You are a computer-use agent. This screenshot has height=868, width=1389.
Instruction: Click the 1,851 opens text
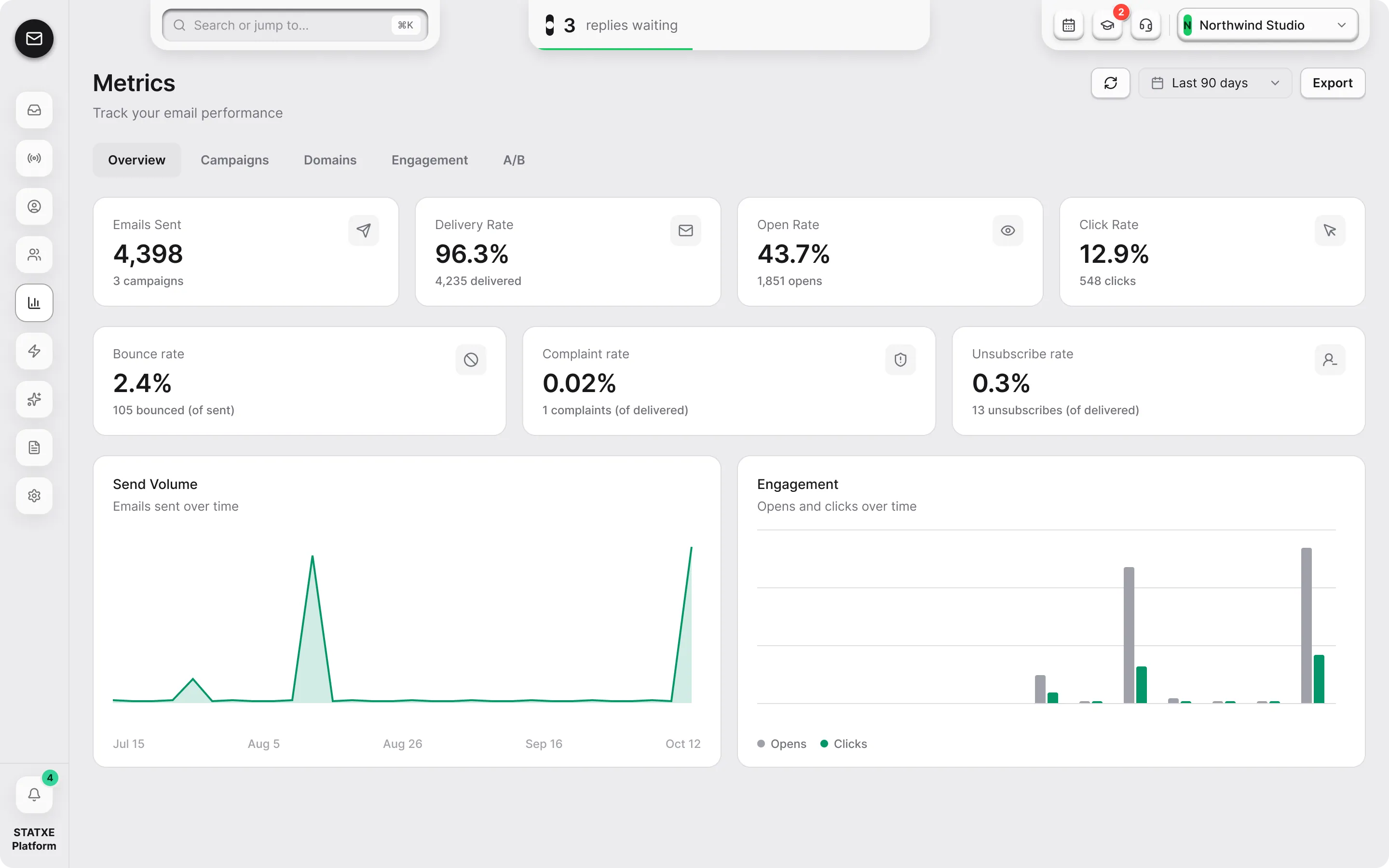point(789,281)
